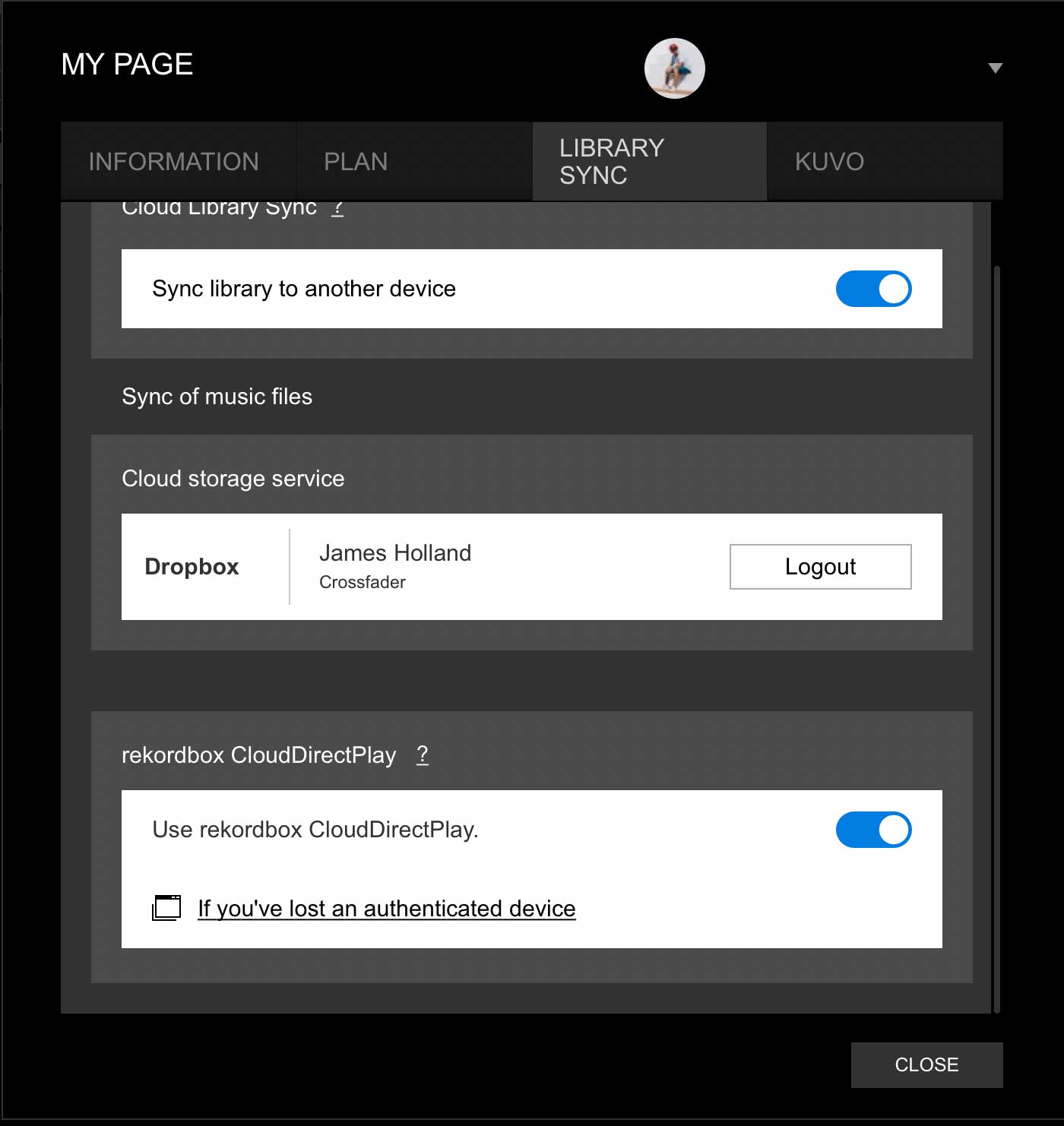Open the PLAN tab
The image size is (1064, 1126).
(356, 162)
